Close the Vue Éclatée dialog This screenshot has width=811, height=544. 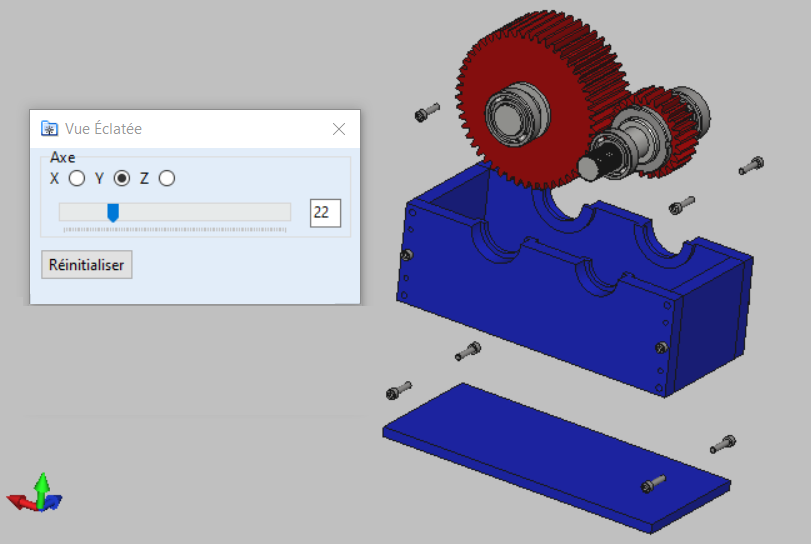pyautogui.click(x=339, y=129)
